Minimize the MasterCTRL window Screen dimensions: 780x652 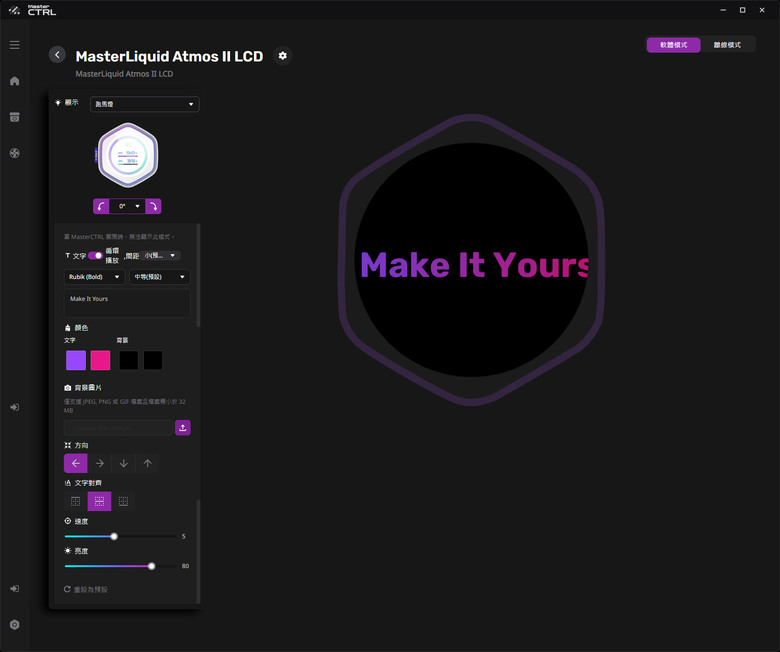point(723,10)
